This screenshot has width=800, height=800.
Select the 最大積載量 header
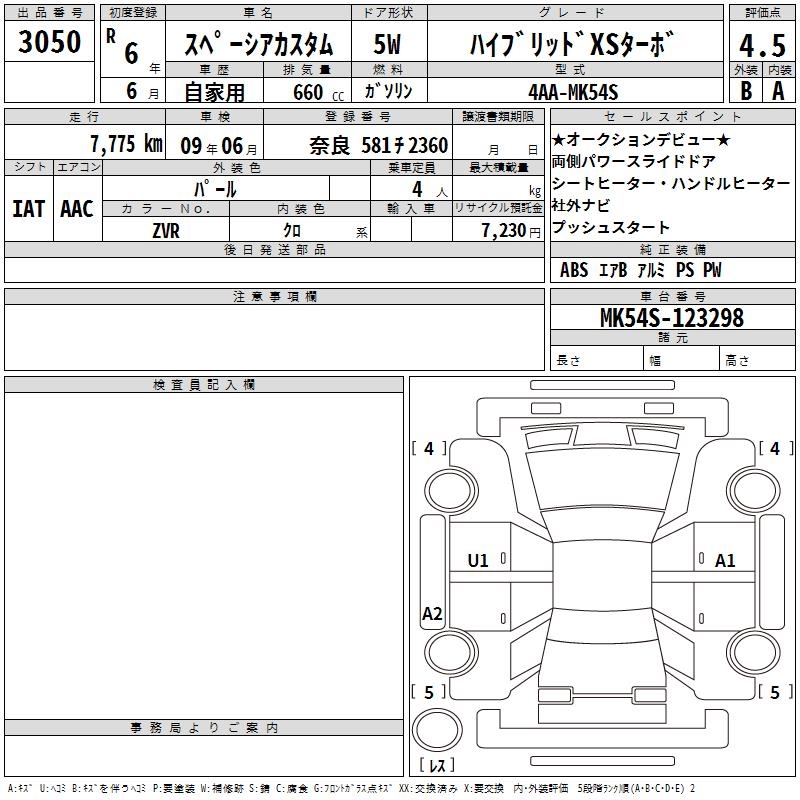point(498,167)
